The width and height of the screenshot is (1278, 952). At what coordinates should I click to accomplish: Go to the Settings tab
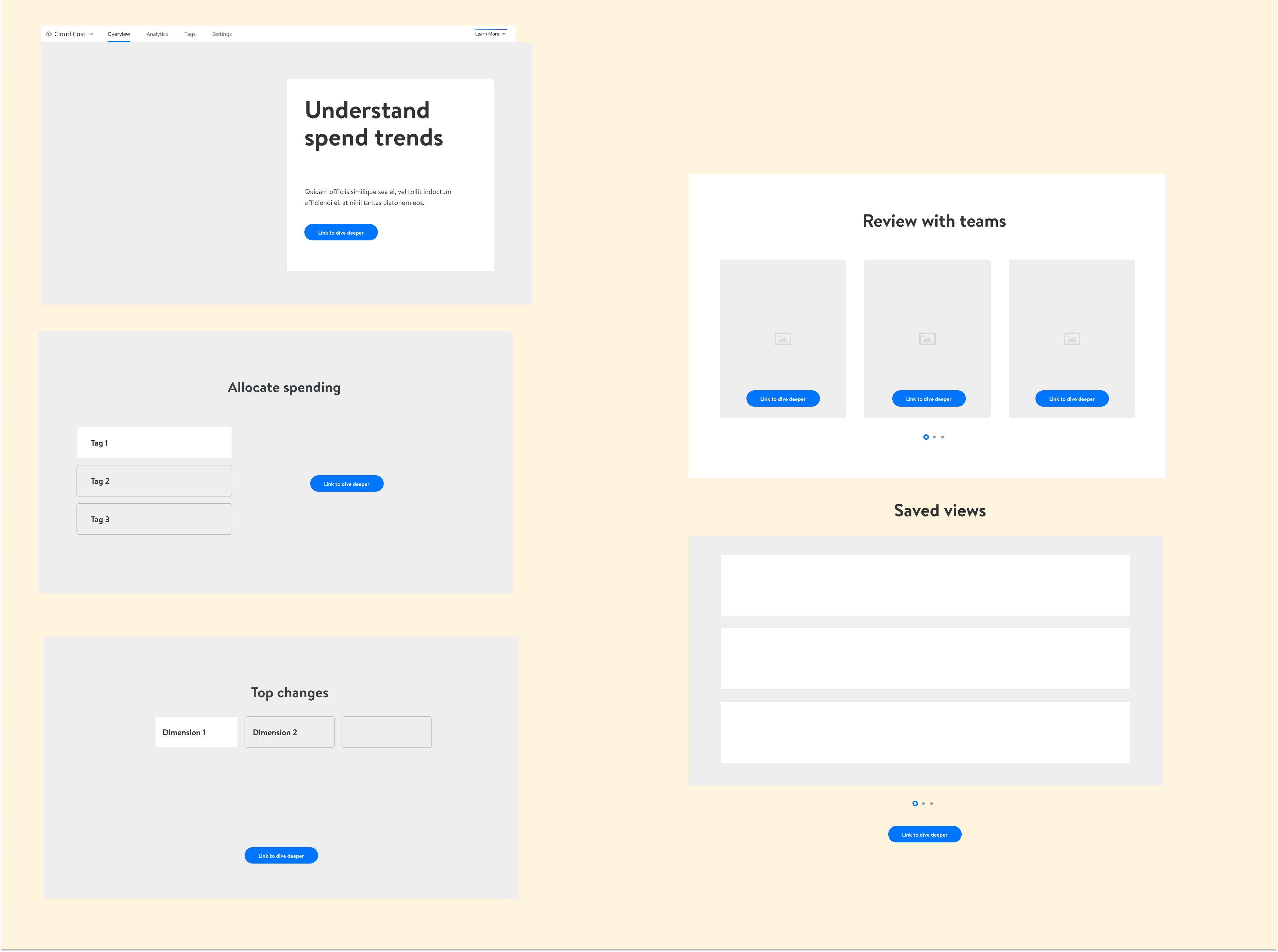[x=221, y=34]
